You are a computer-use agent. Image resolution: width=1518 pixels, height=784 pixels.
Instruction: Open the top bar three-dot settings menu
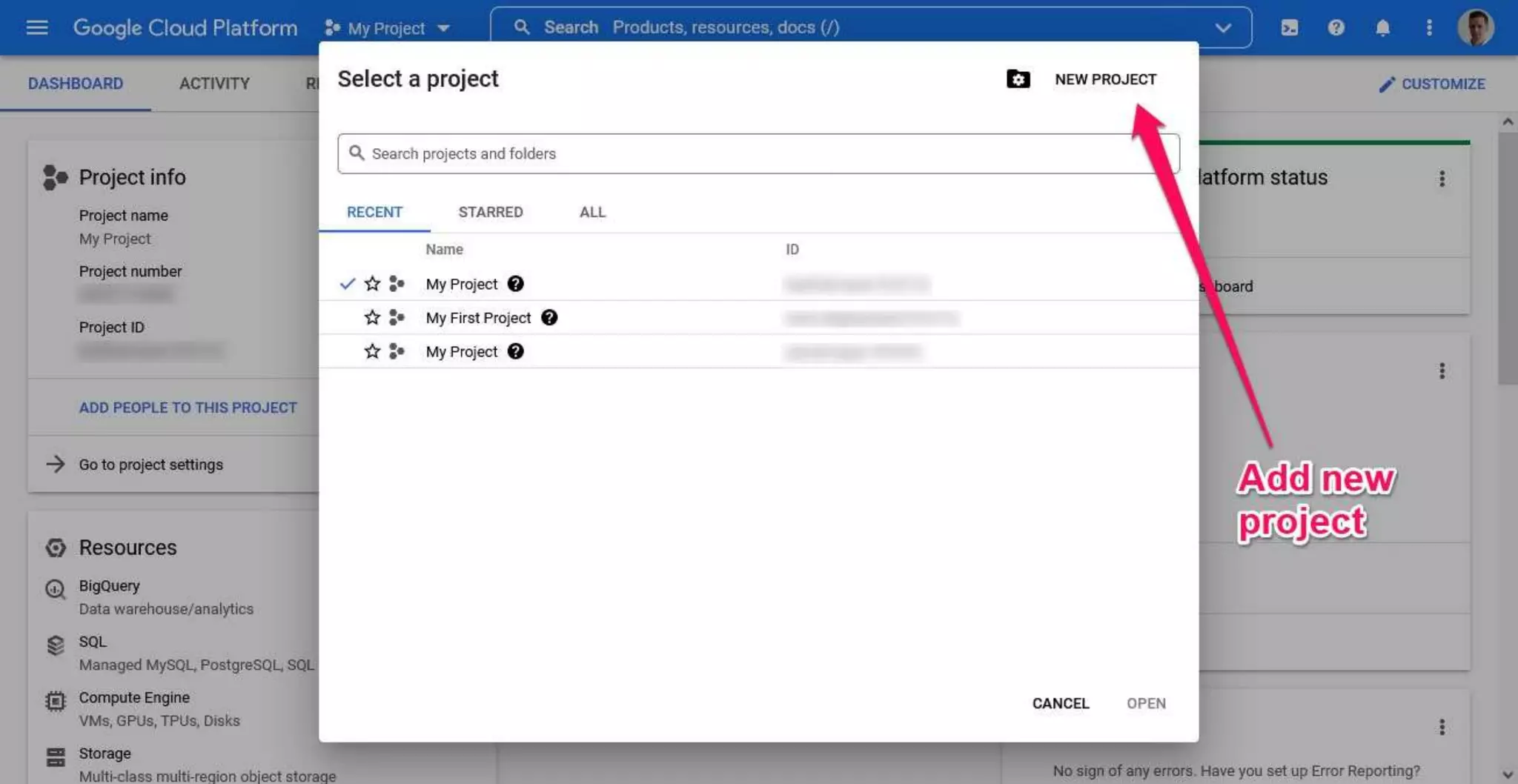pyautogui.click(x=1429, y=27)
